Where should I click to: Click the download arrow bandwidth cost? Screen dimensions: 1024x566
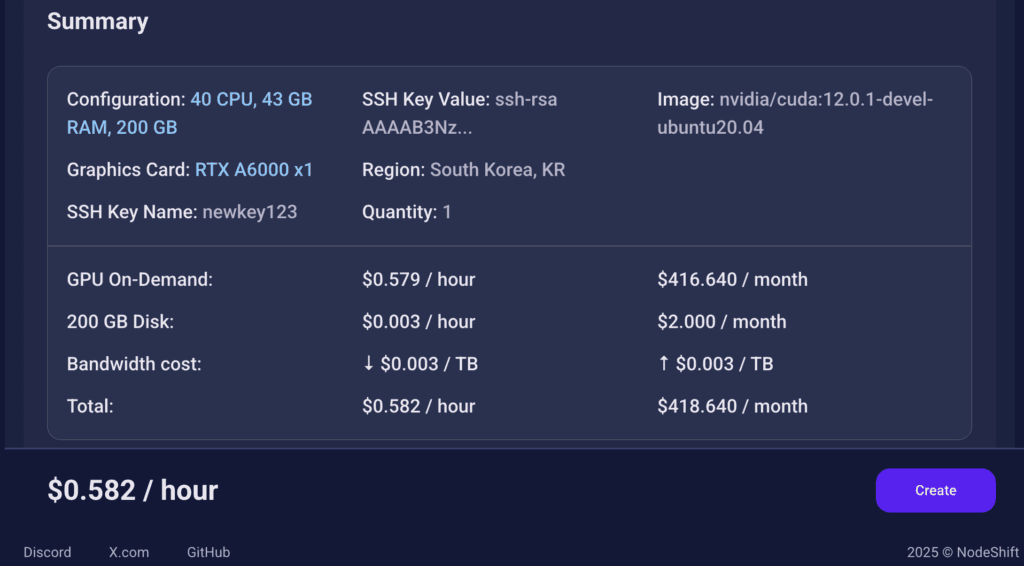click(x=420, y=364)
